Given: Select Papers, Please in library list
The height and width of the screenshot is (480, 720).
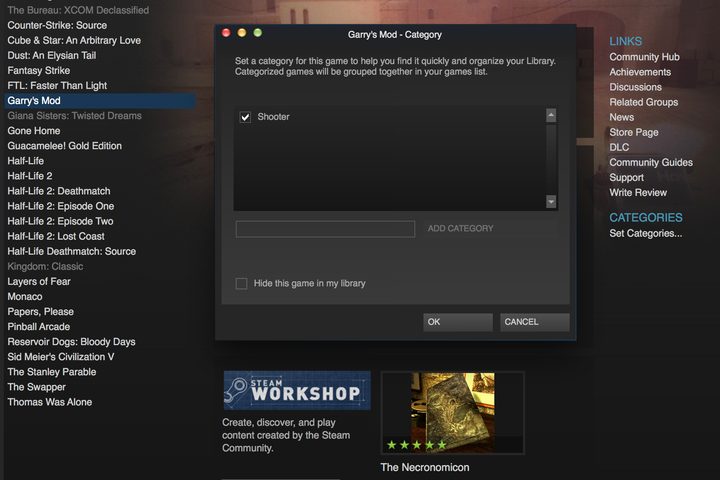Looking at the screenshot, I should coord(40,312).
